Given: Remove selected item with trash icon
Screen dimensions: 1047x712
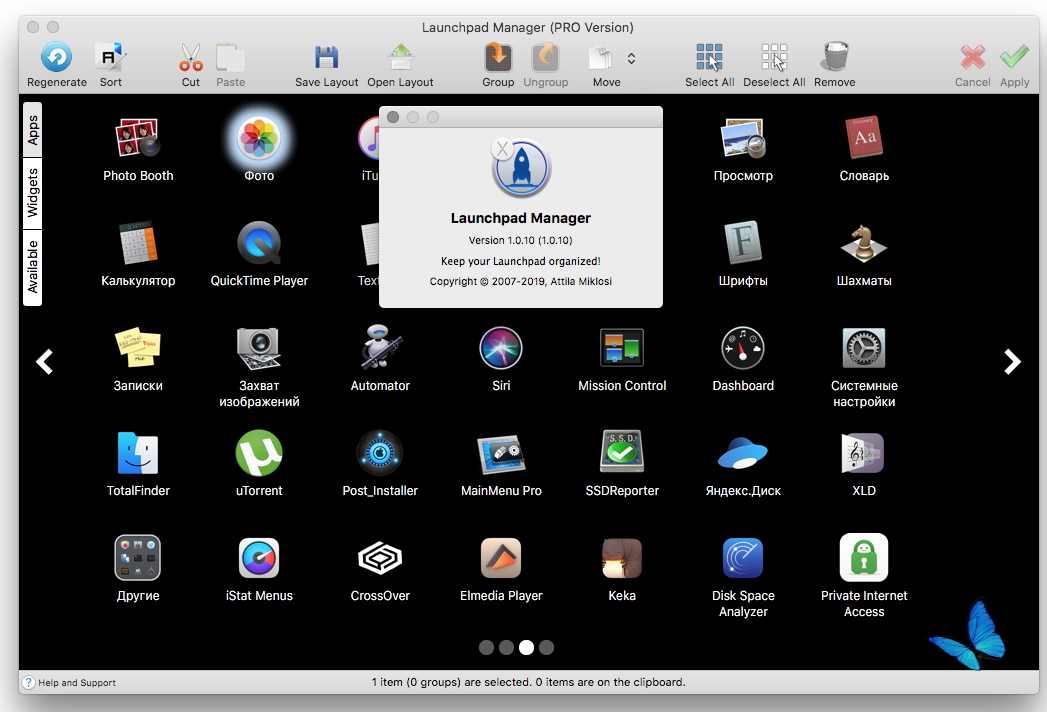Looking at the screenshot, I should click(835, 57).
